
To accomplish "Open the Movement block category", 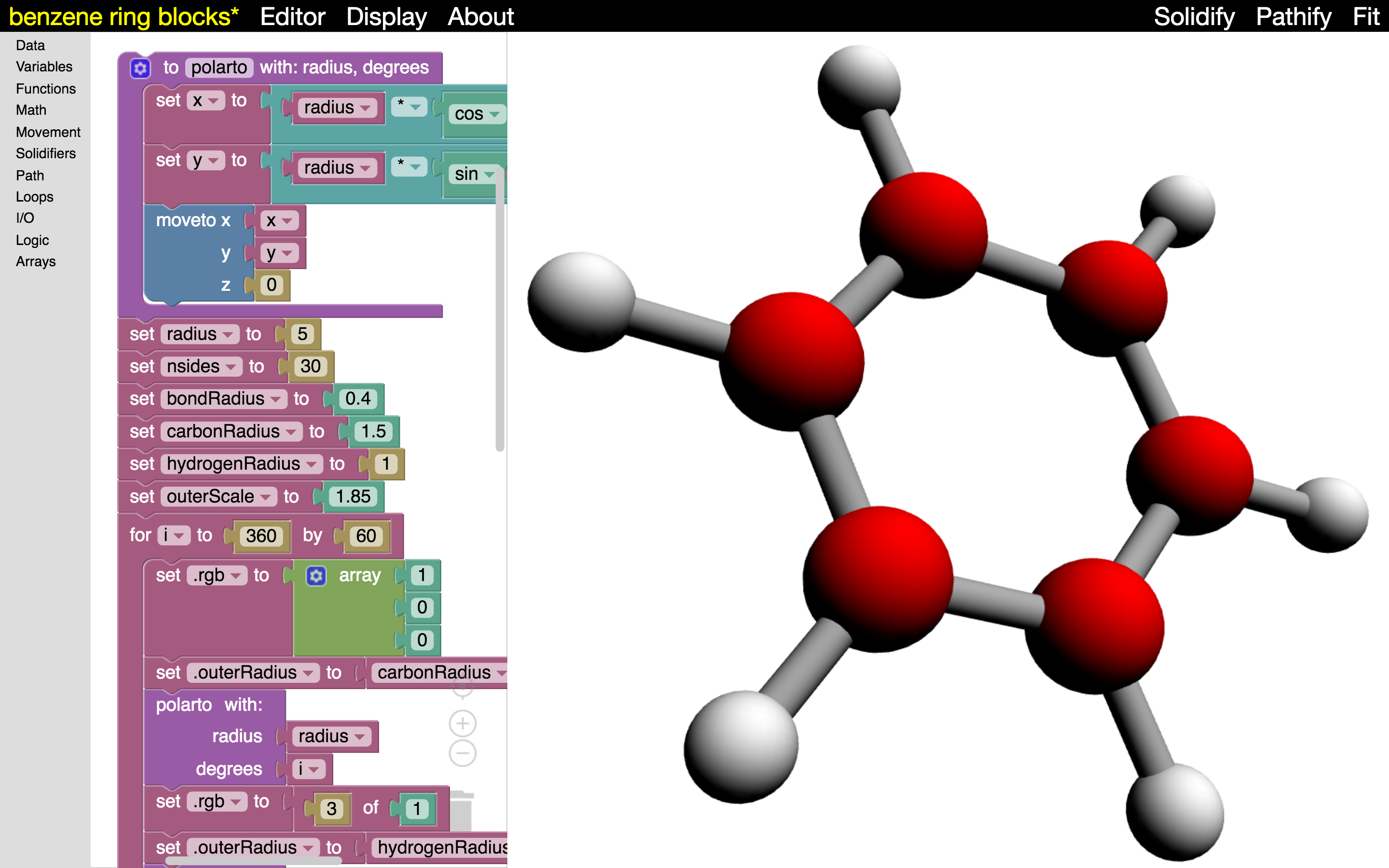I will coord(48,132).
